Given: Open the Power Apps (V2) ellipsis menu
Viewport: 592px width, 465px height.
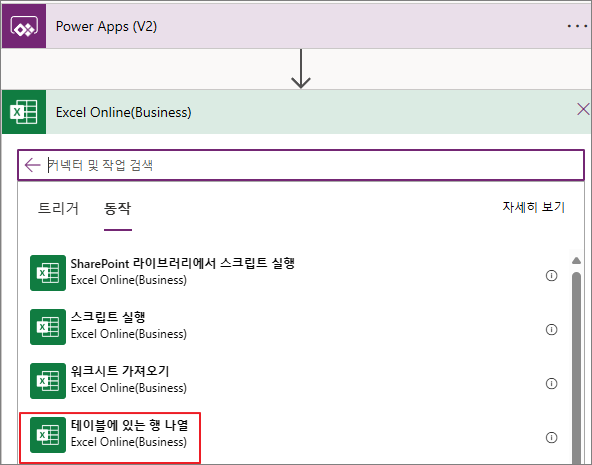Looking at the screenshot, I should [x=578, y=26].
